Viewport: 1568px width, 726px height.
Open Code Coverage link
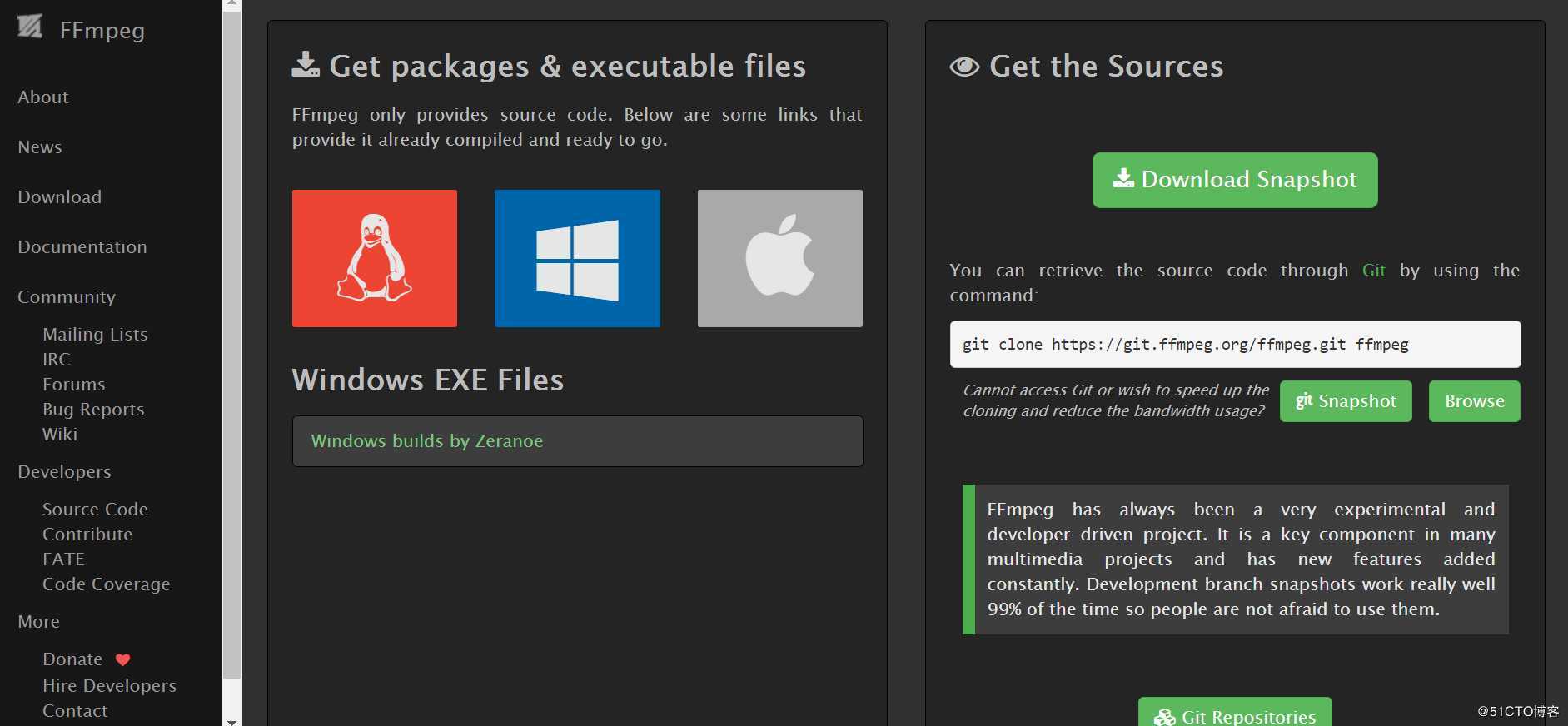coord(107,584)
